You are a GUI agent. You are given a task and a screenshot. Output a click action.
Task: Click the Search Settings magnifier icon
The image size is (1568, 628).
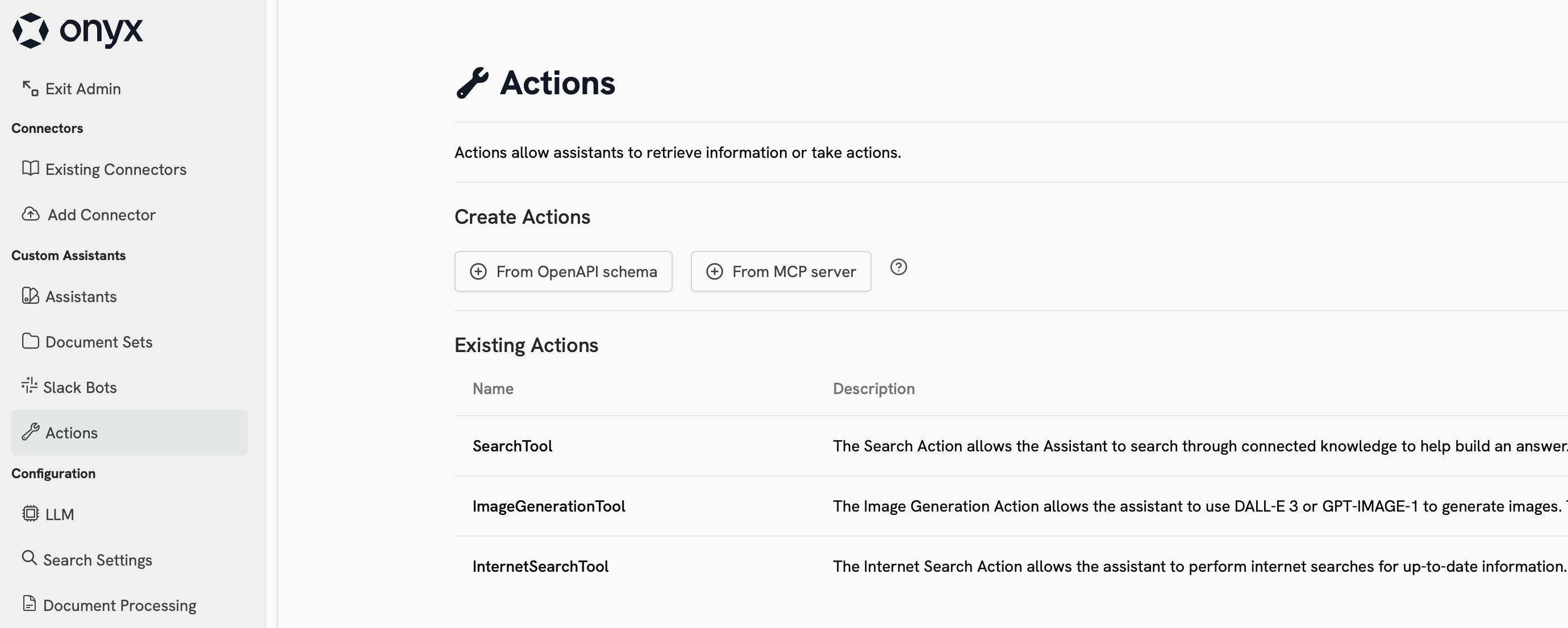(x=30, y=559)
